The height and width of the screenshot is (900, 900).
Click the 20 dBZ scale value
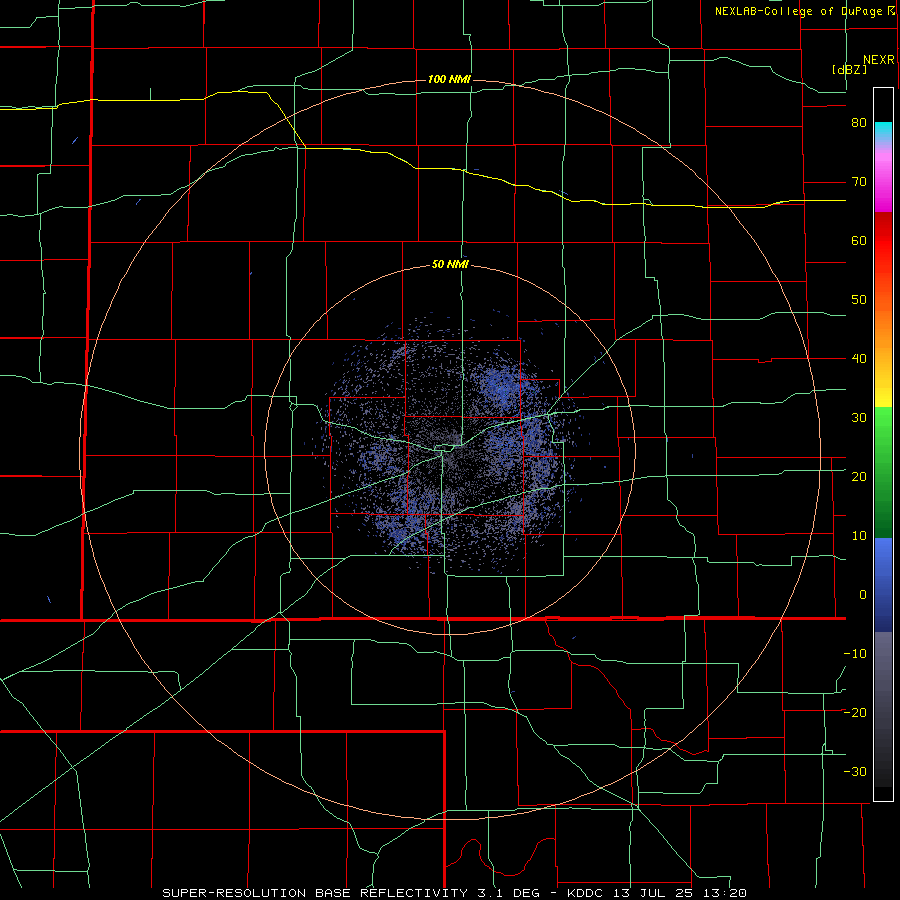[x=859, y=476]
